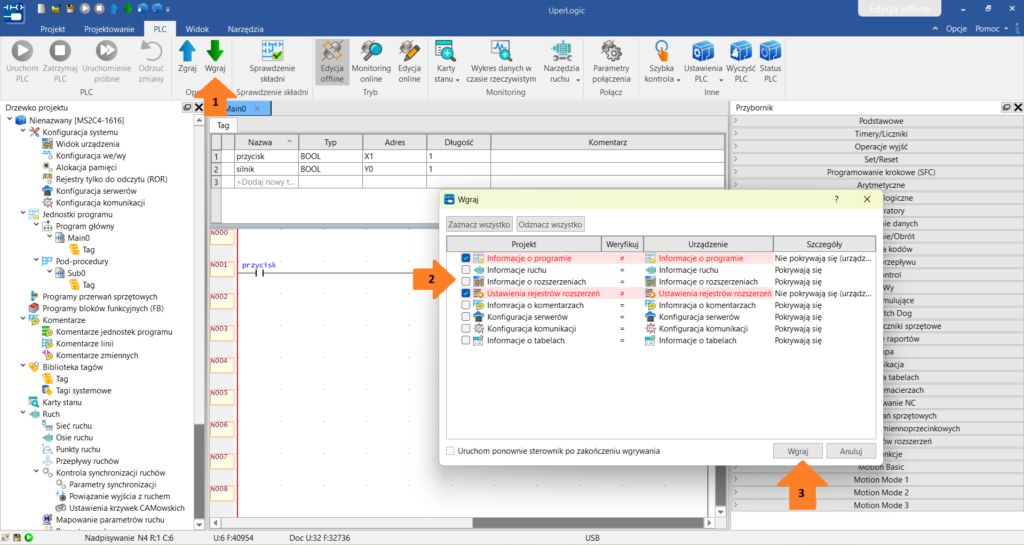Open Sieć ruchu tree item

point(73,426)
